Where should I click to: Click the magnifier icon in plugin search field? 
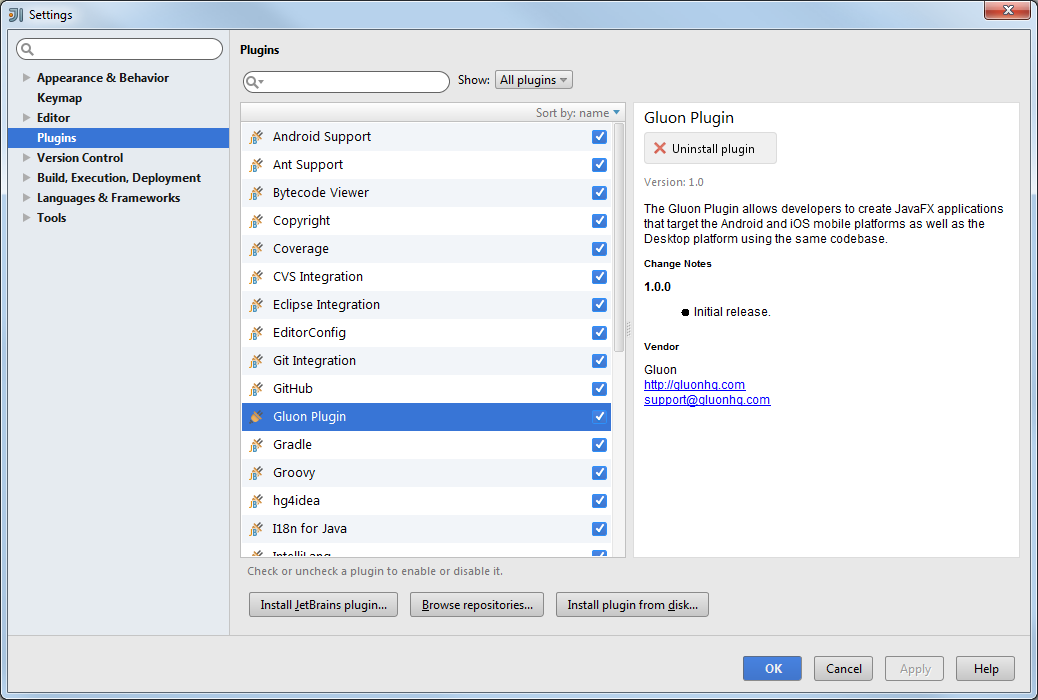[x=254, y=81]
